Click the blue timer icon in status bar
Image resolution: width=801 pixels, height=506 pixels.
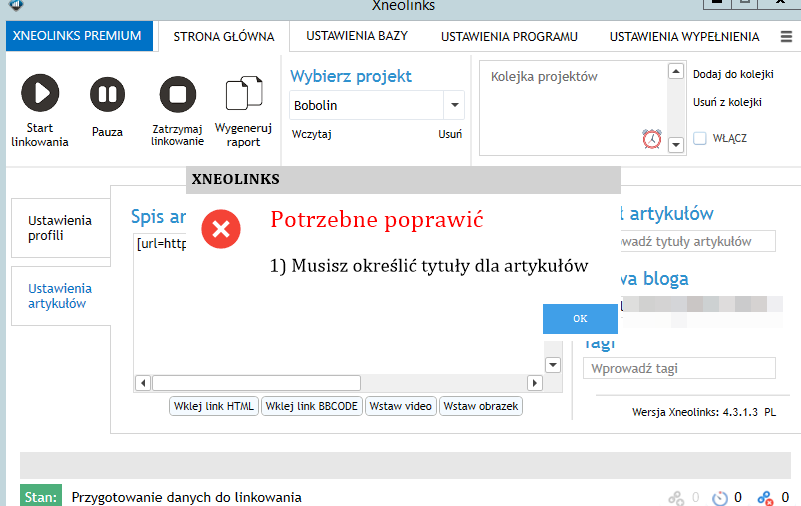(x=720, y=497)
